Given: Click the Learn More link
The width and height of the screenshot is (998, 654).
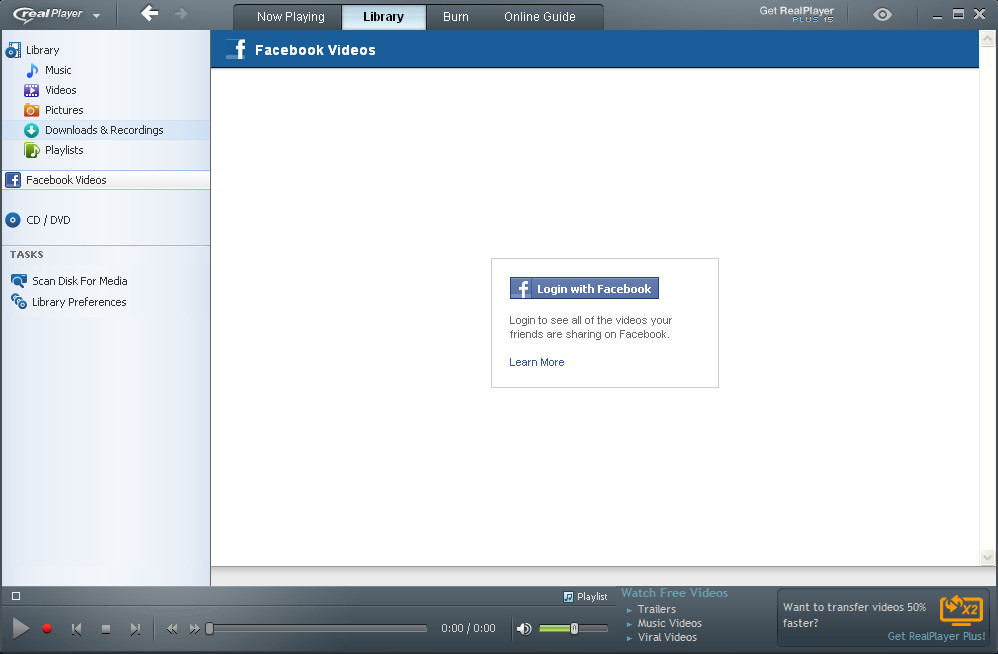Looking at the screenshot, I should tap(537, 362).
